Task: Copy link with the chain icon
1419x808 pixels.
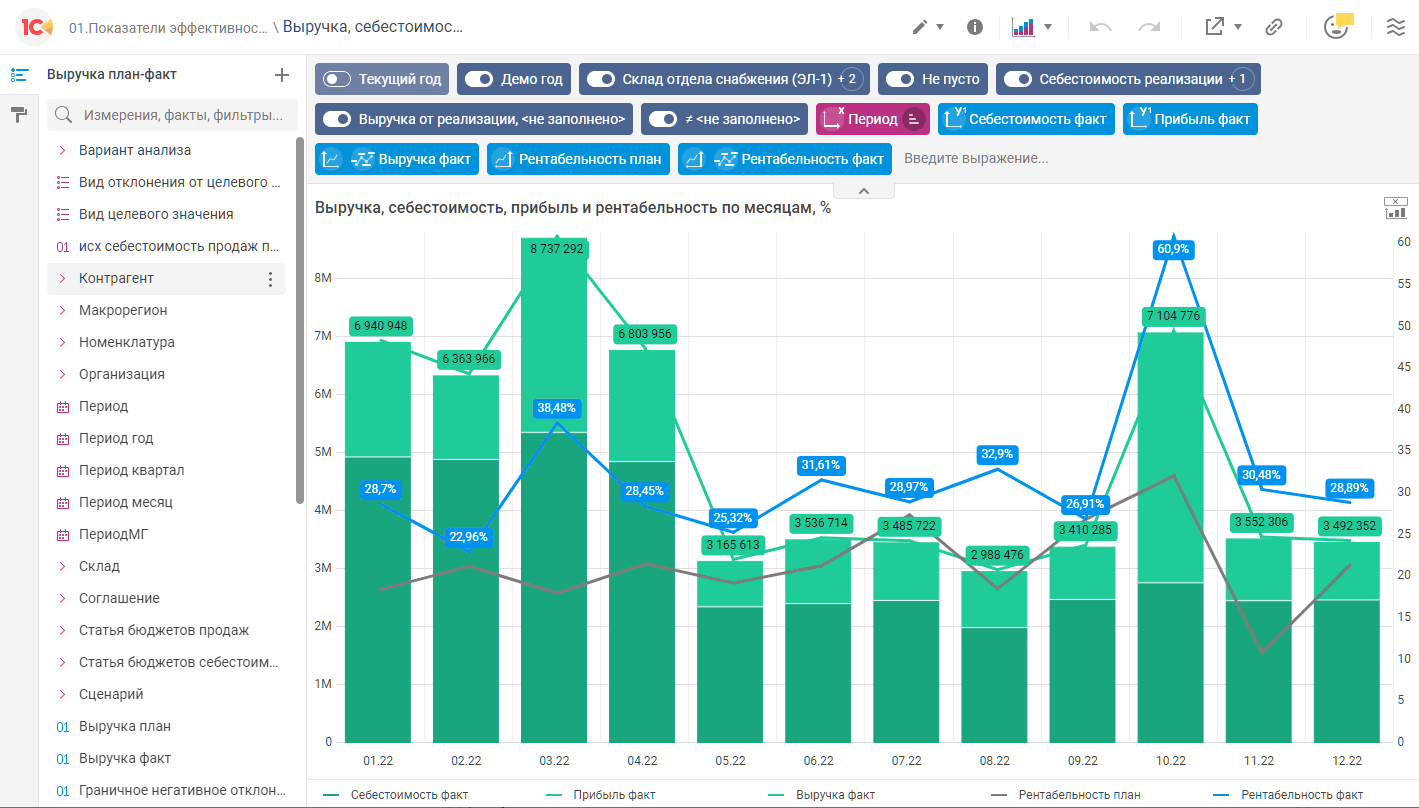Action: (1274, 27)
